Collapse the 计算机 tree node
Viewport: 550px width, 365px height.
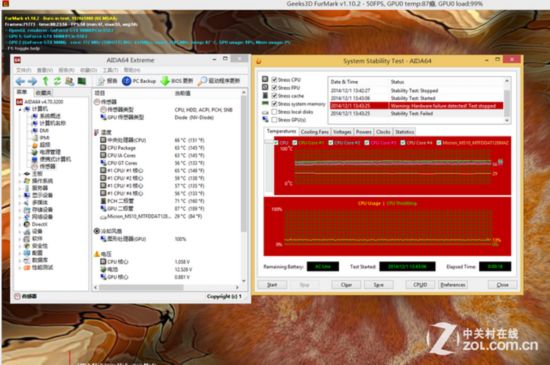point(20,109)
